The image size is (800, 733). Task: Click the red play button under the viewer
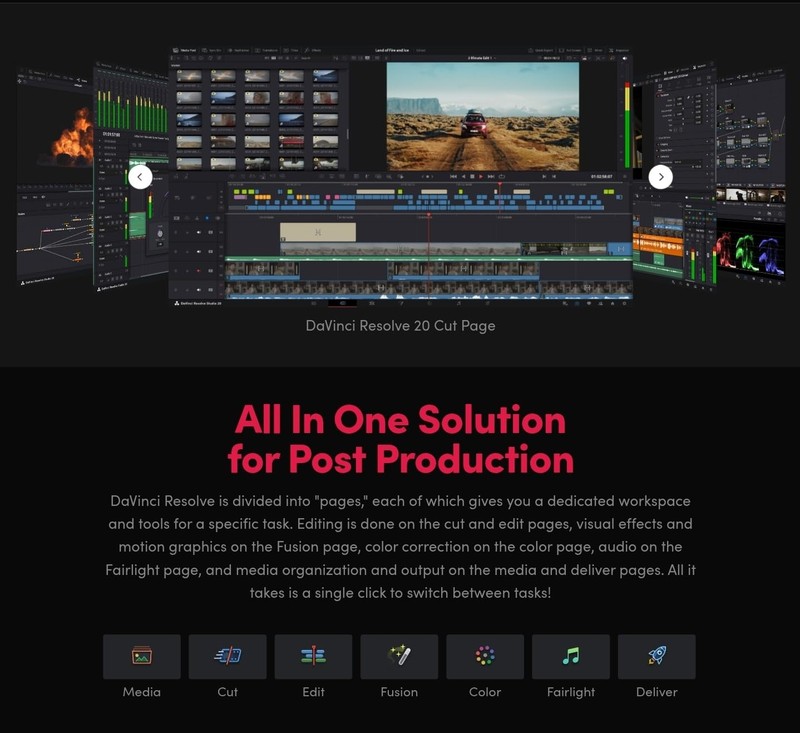click(481, 176)
